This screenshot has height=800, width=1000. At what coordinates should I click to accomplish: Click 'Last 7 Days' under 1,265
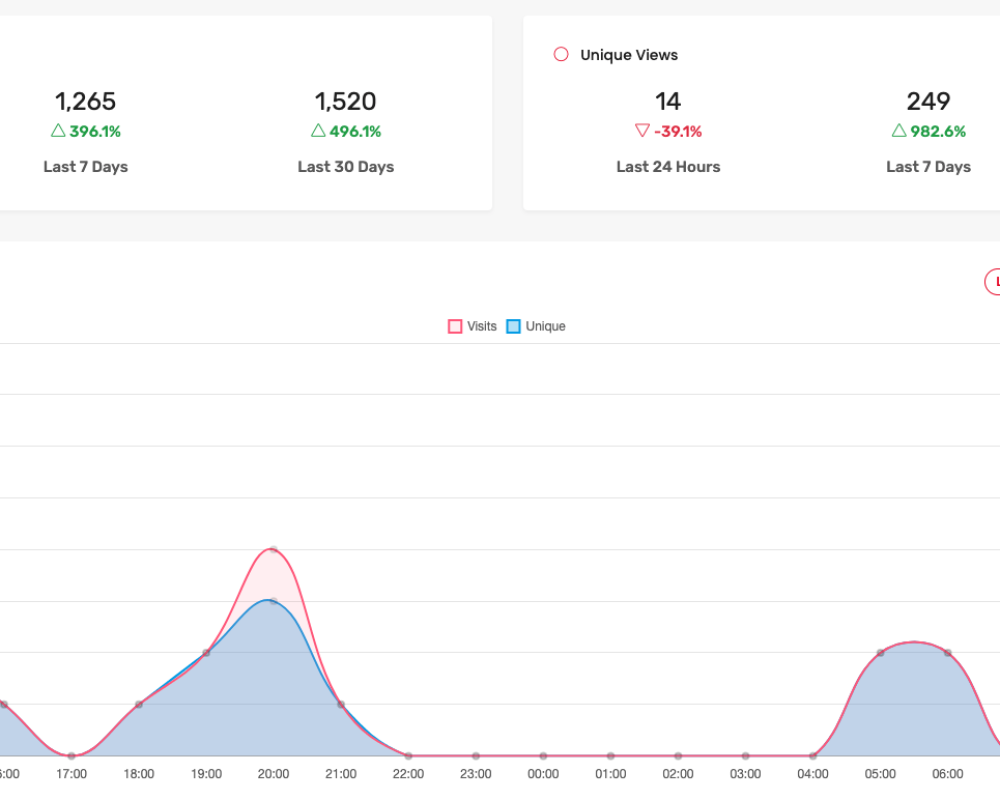85,167
